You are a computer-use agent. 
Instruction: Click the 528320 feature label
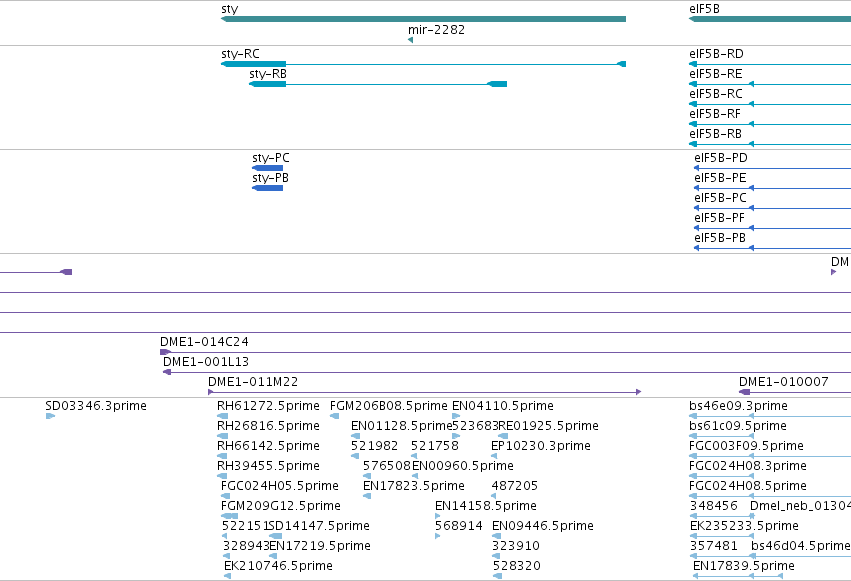tap(517, 566)
